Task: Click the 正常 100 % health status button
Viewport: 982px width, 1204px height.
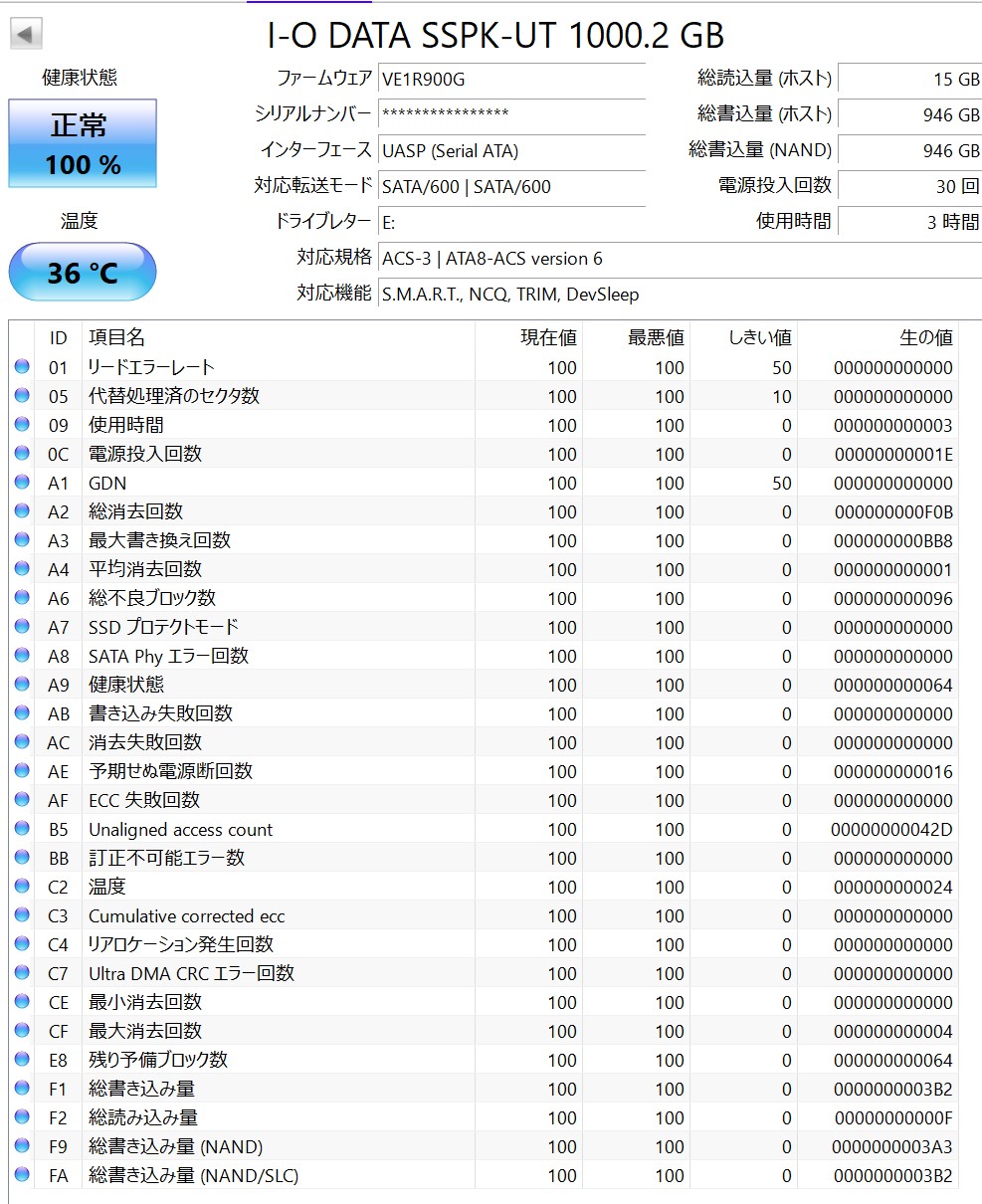Action: (83, 143)
